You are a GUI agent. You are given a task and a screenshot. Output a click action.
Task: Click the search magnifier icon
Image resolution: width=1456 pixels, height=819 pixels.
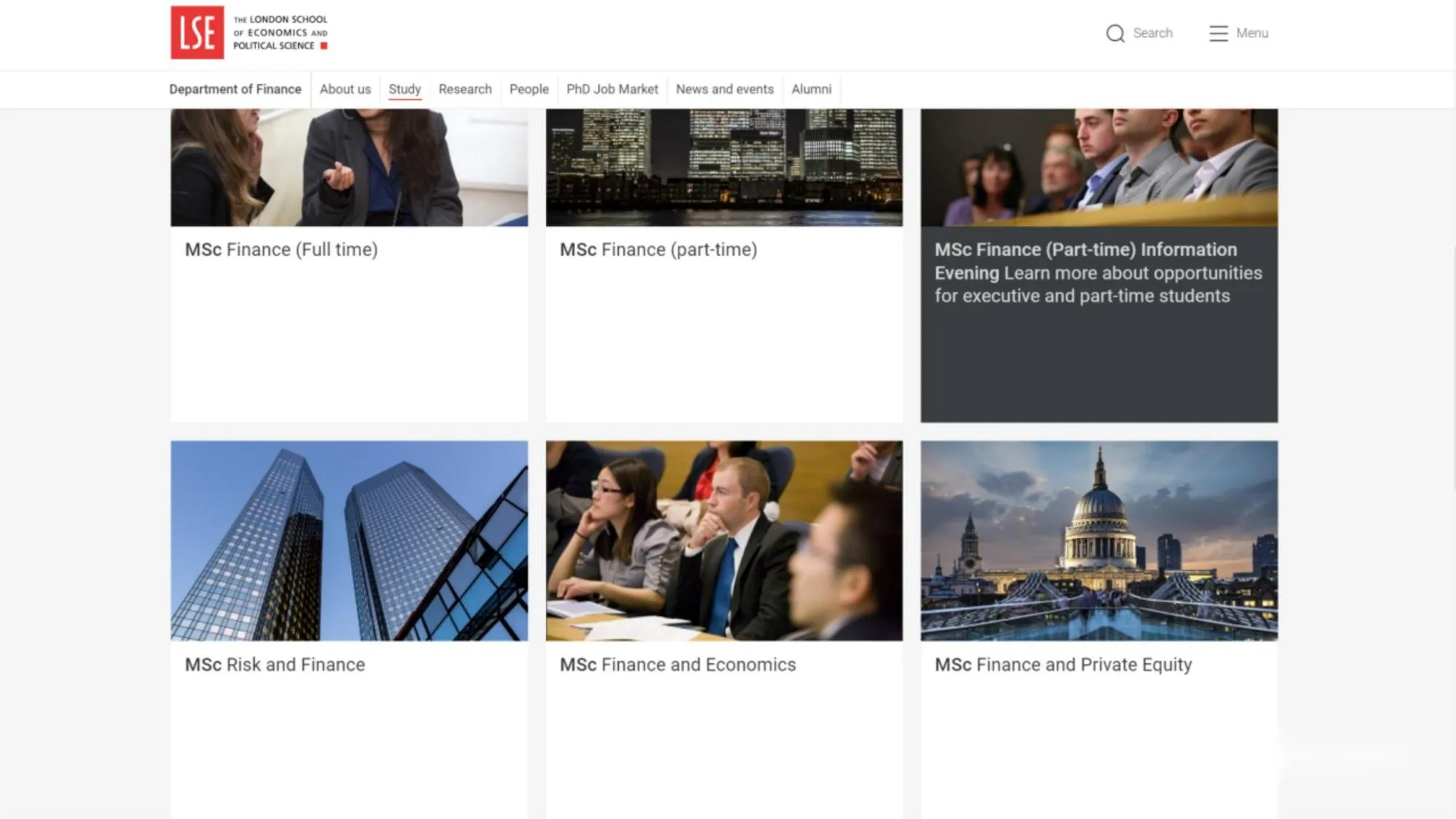(1115, 33)
